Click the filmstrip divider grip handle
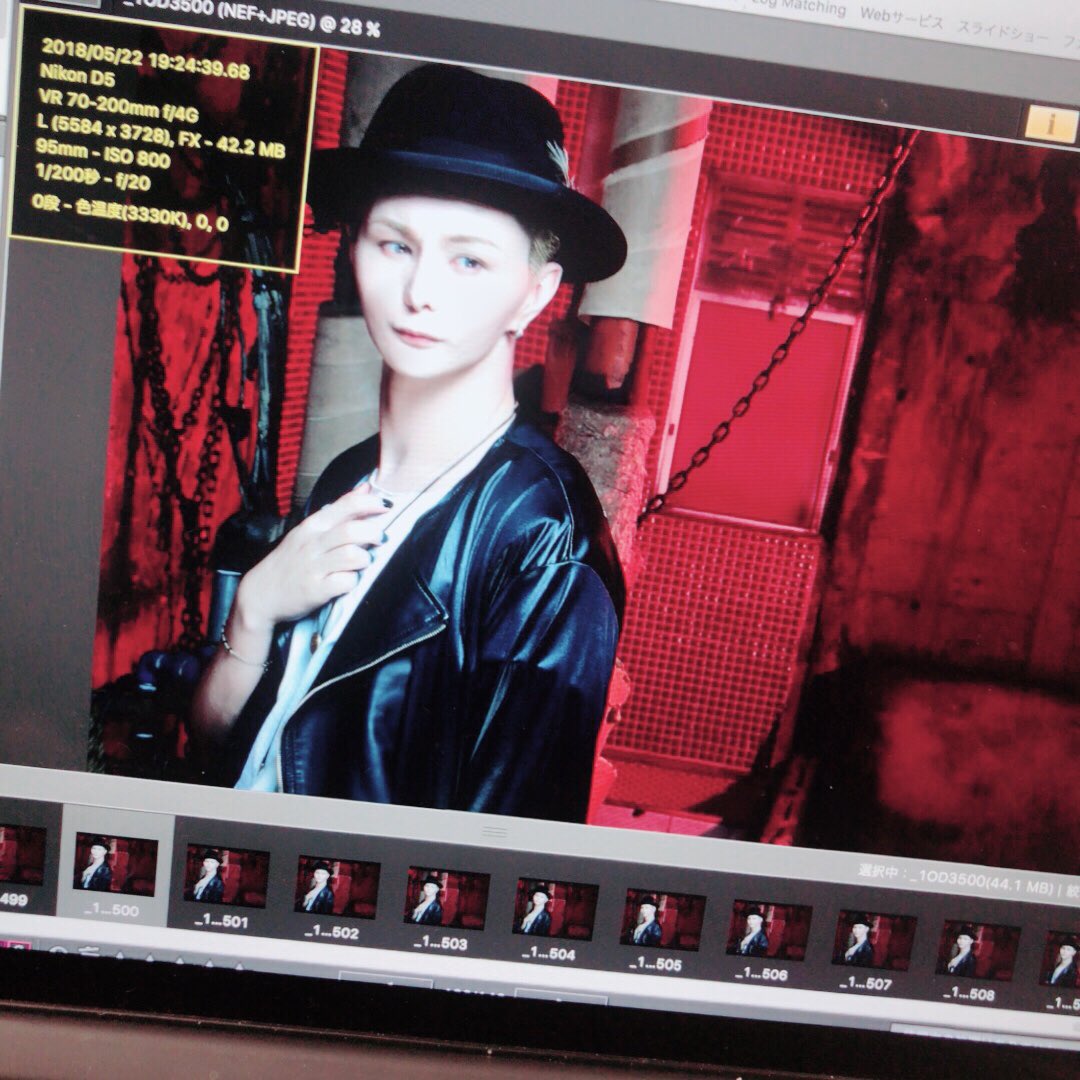This screenshot has height=1080, width=1080. click(495, 832)
